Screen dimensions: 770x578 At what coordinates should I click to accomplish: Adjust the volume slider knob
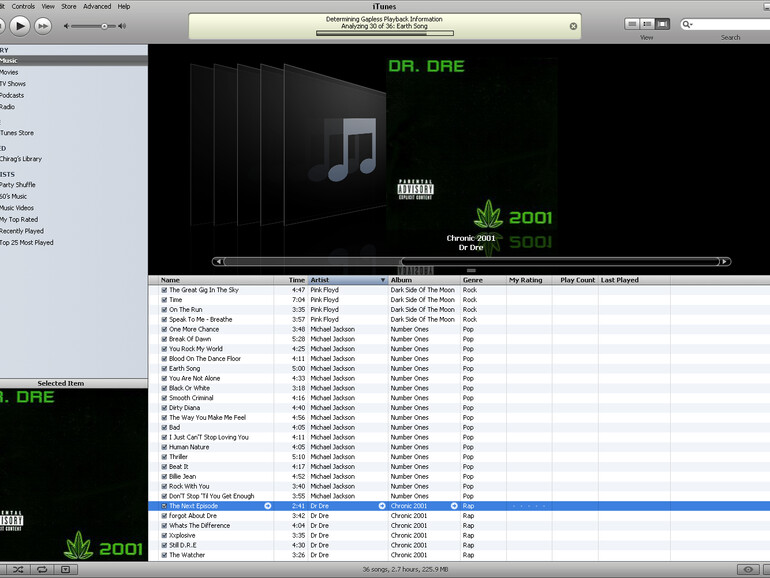point(104,26)
